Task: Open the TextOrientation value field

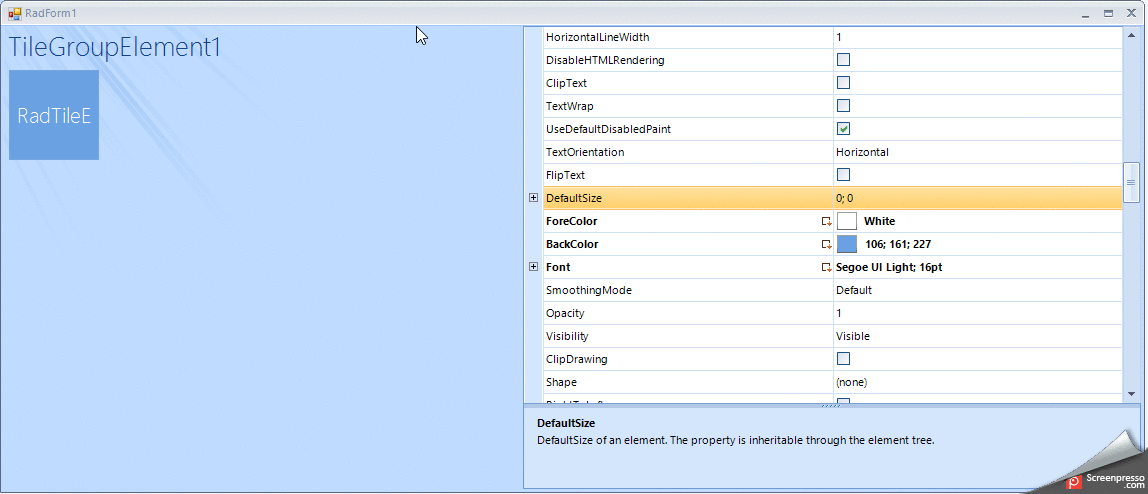Action: [x=976, y=152]
